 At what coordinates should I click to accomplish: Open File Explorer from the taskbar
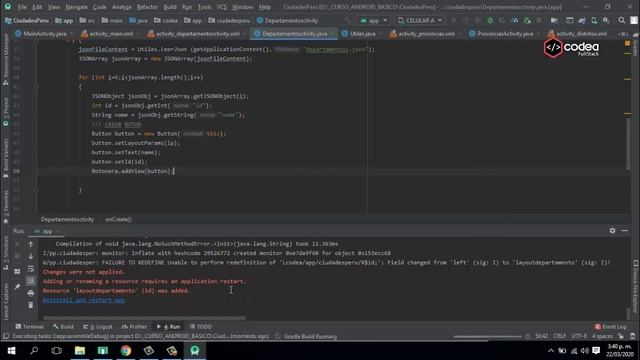(x=80, y=351)
